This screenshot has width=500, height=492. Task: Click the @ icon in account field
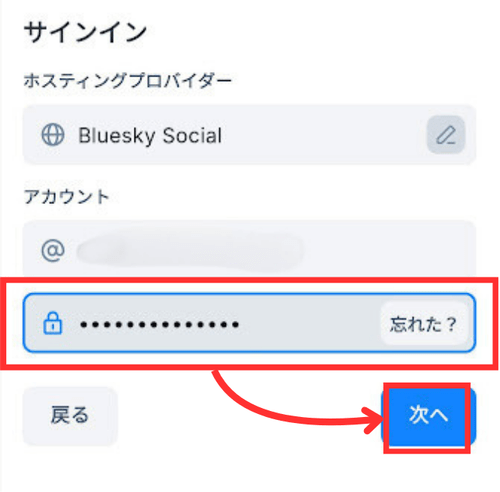pyautogui.click(x=53, y=251)
